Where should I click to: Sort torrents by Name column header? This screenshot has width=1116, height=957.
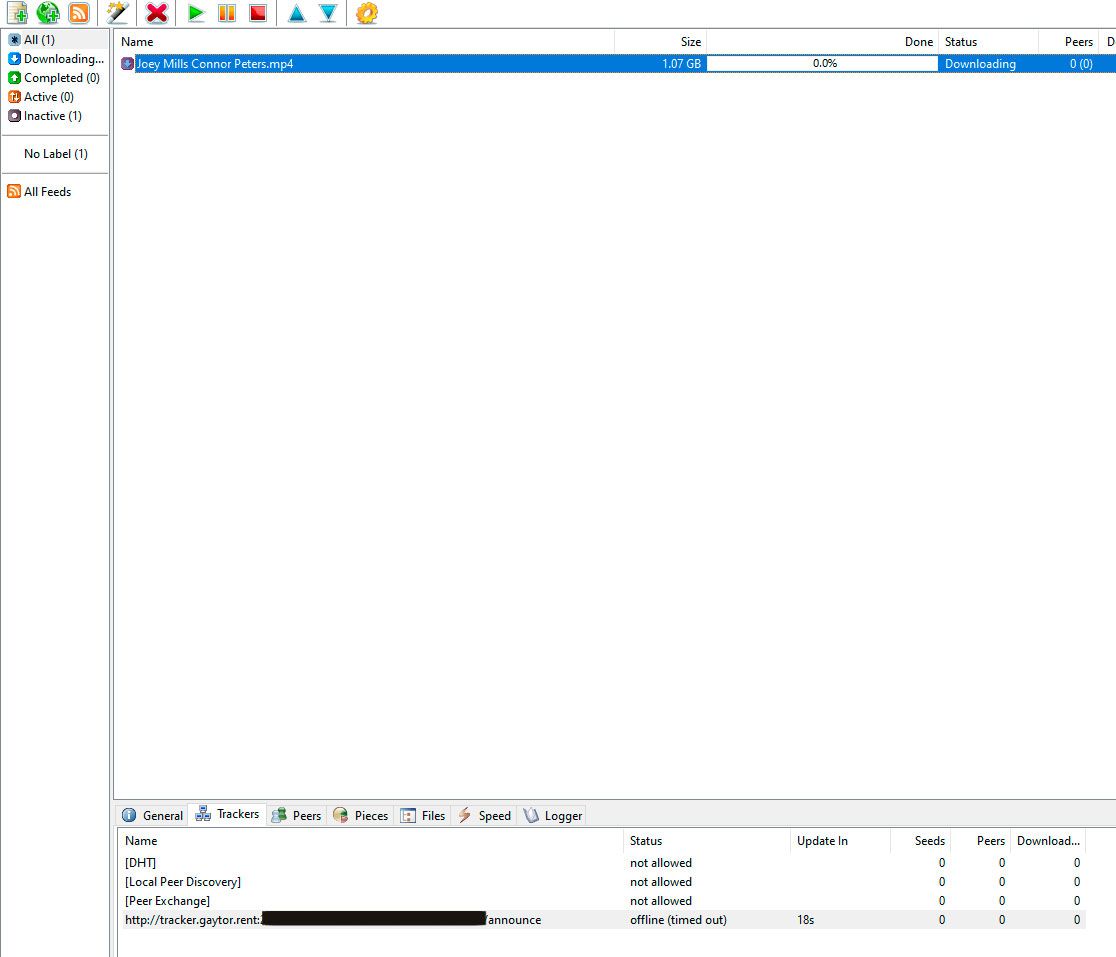coord(364,42)
